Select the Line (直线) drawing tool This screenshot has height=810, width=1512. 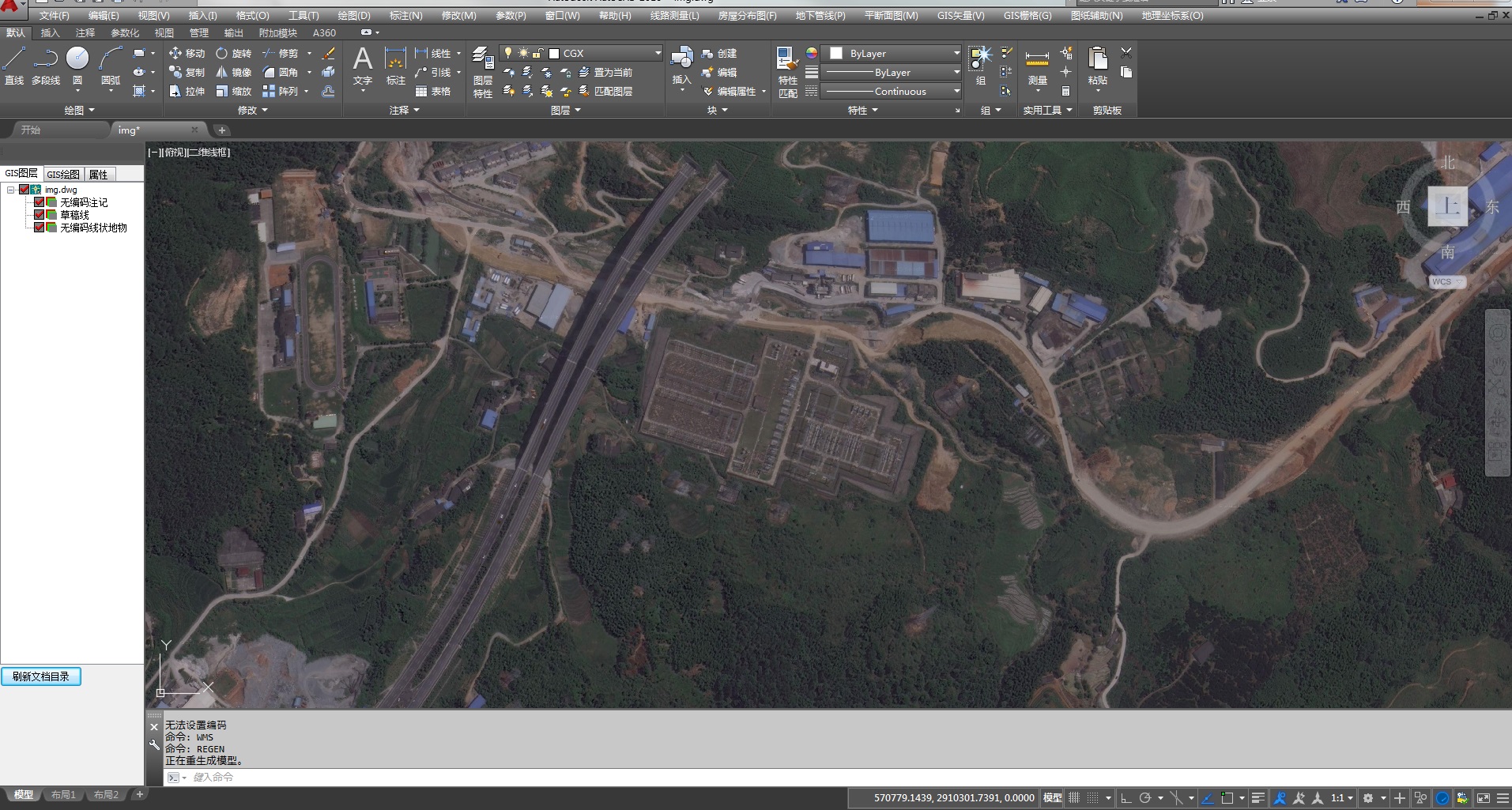(14, 65)
